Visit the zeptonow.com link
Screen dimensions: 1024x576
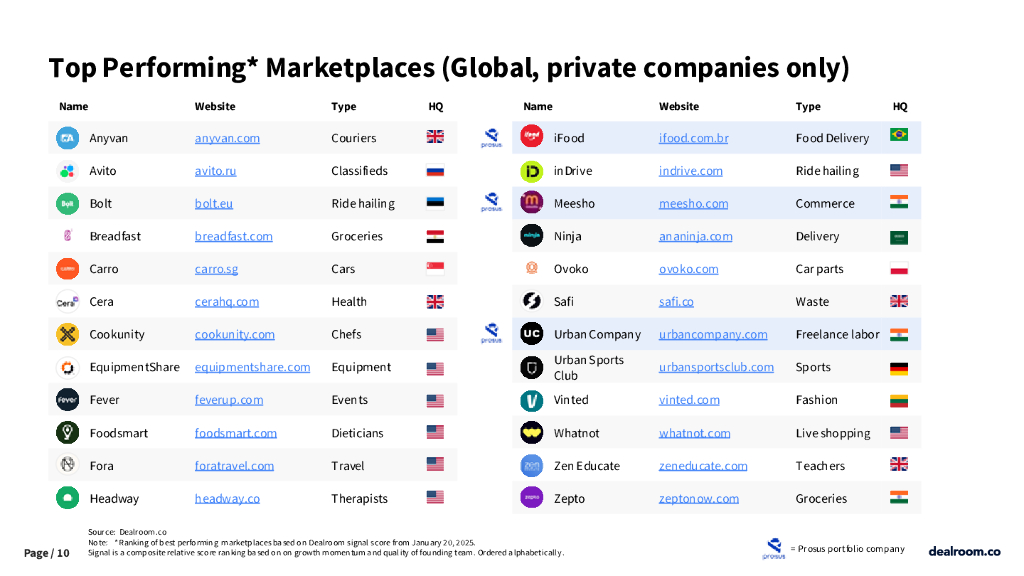click(x=699, y=498)
